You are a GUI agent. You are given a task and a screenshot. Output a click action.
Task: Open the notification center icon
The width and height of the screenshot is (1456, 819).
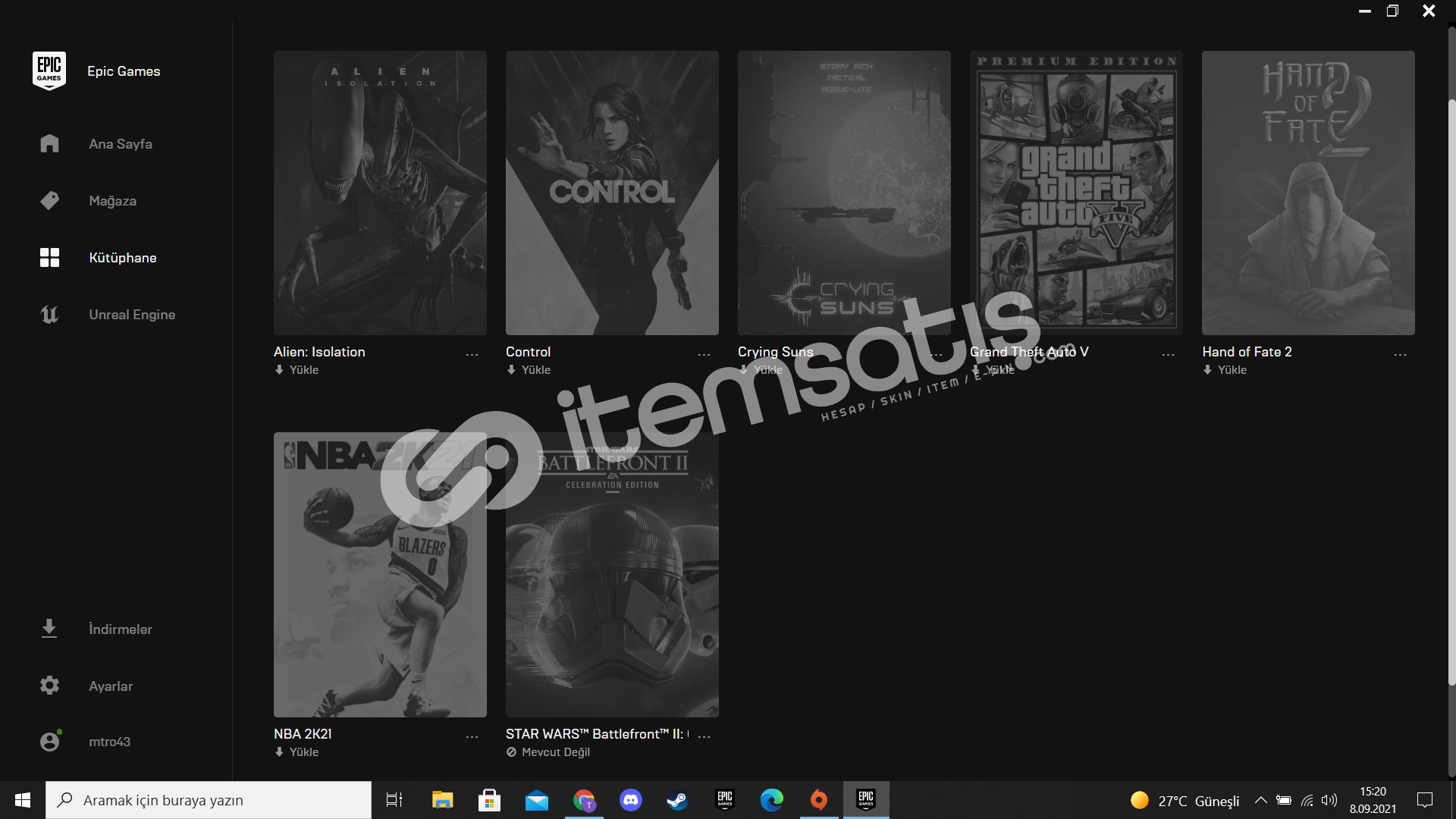point(1425,800)
